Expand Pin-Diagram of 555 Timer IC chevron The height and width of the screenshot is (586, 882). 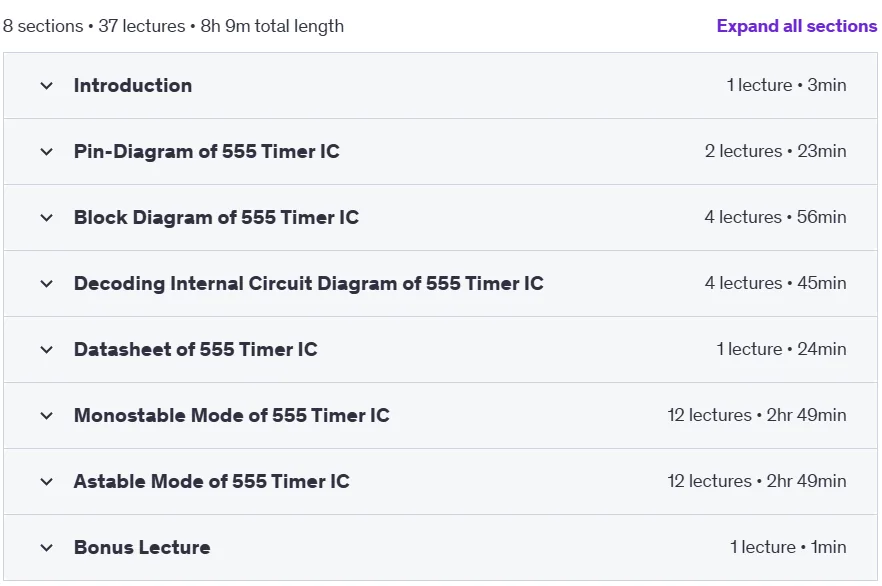[47, 152]
